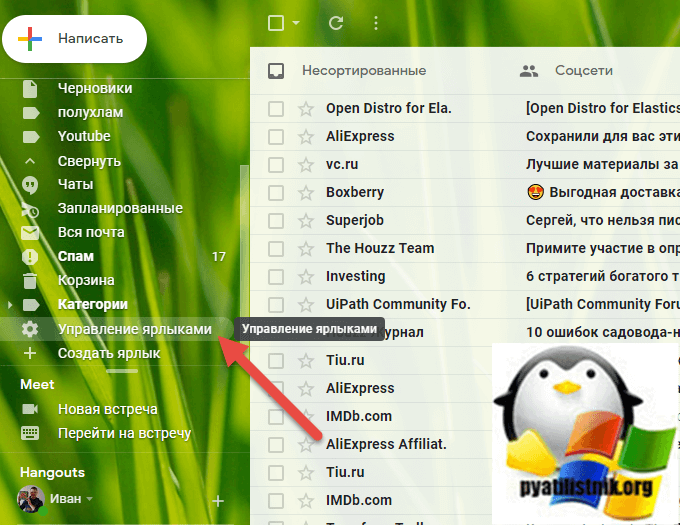Click Создать ярлык

tap(109, 353)
